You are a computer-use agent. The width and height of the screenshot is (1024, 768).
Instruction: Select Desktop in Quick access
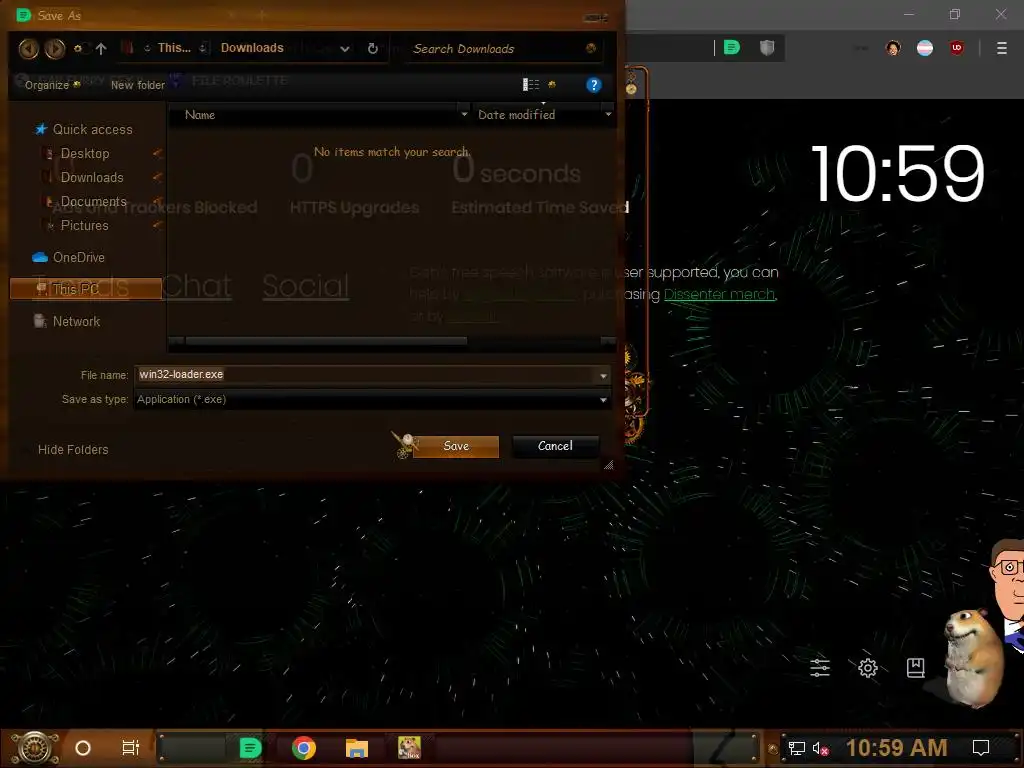[x=85, y=153]
